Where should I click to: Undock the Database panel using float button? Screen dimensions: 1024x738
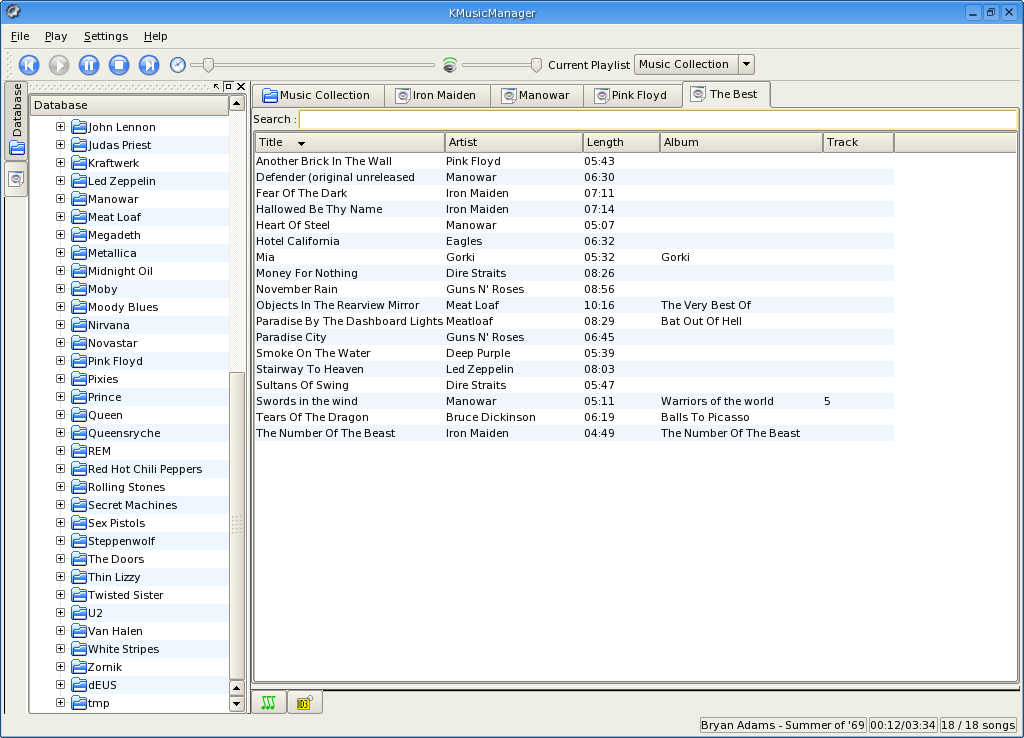pyautogui.click(x=228, y=87)
